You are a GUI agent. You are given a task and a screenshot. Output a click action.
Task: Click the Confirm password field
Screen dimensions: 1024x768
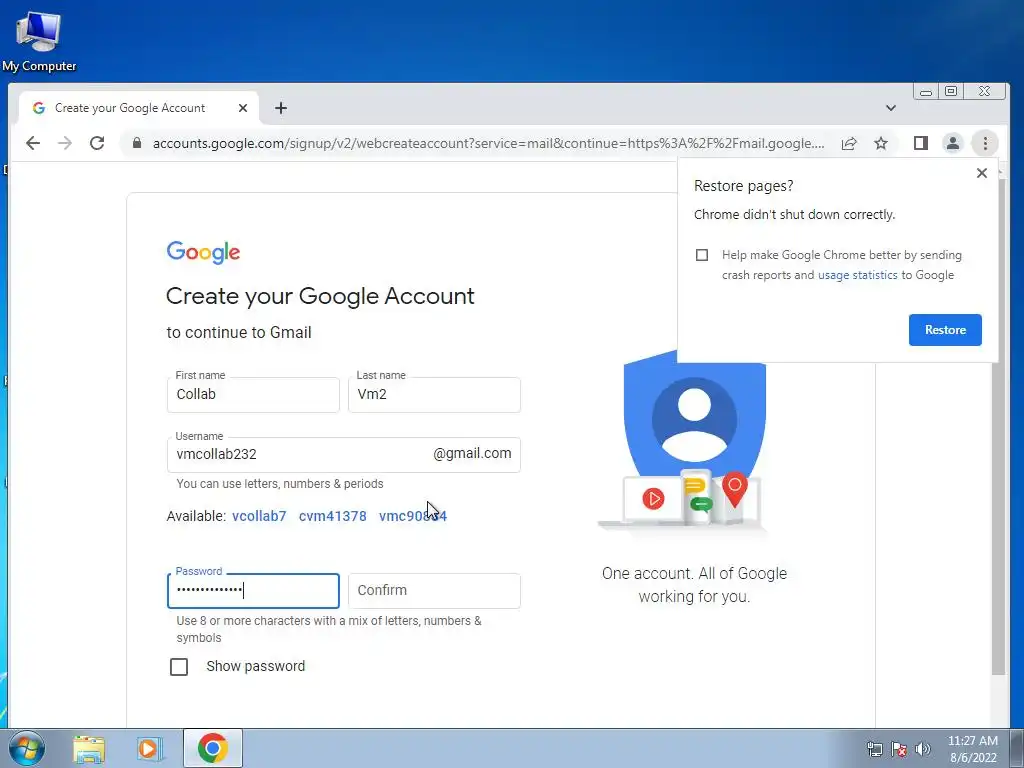(x=434, y=590)
